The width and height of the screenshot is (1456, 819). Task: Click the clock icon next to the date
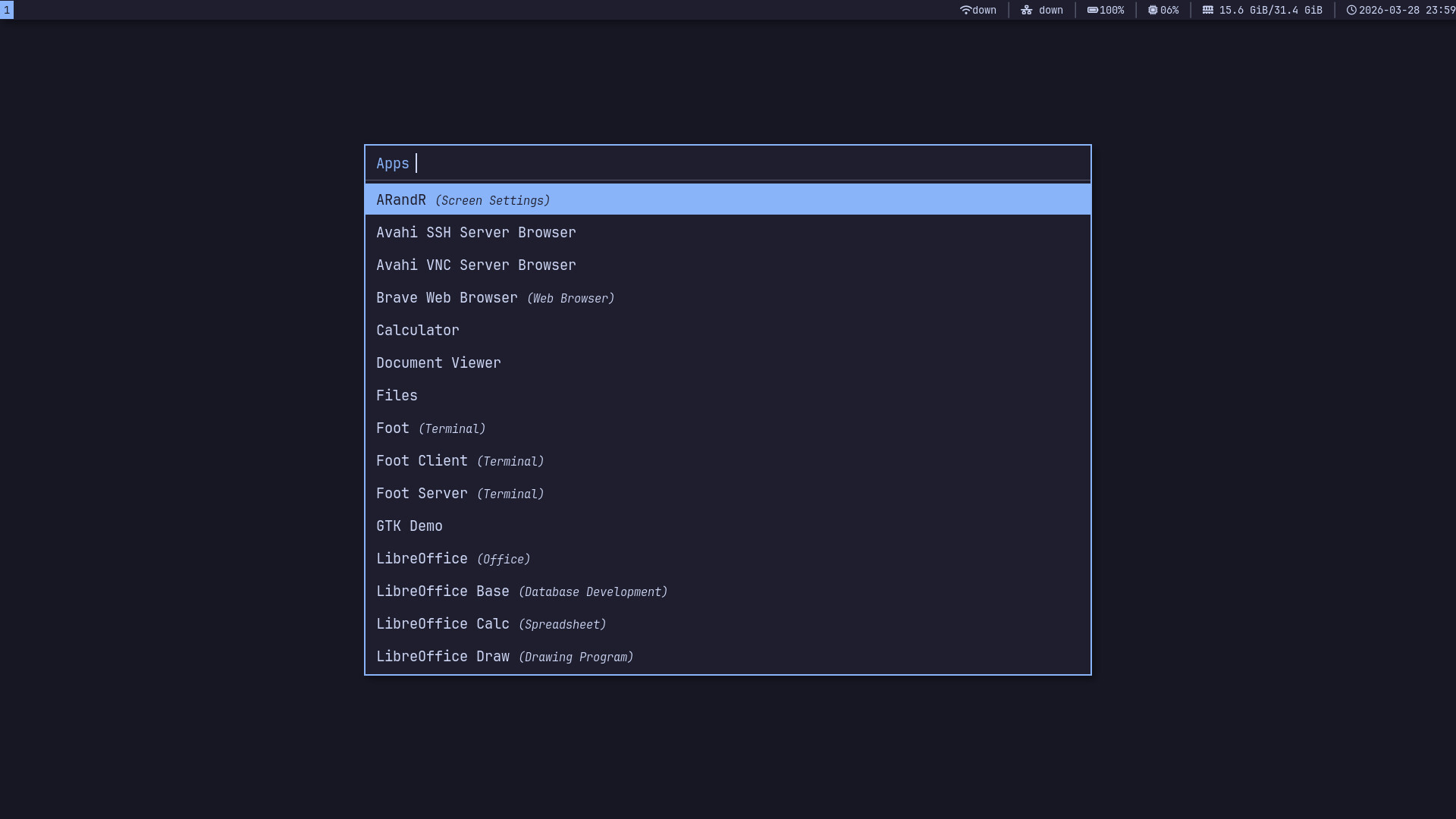[1351, 10]
